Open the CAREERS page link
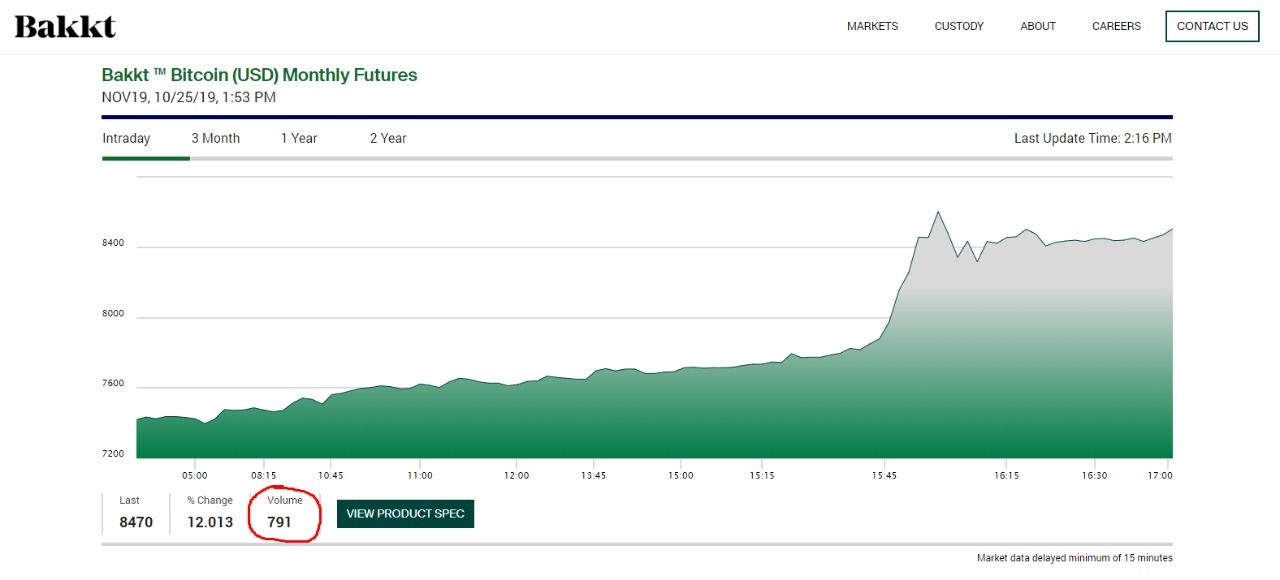The width and height of the screenshot is (1280, 580). 1116,26
